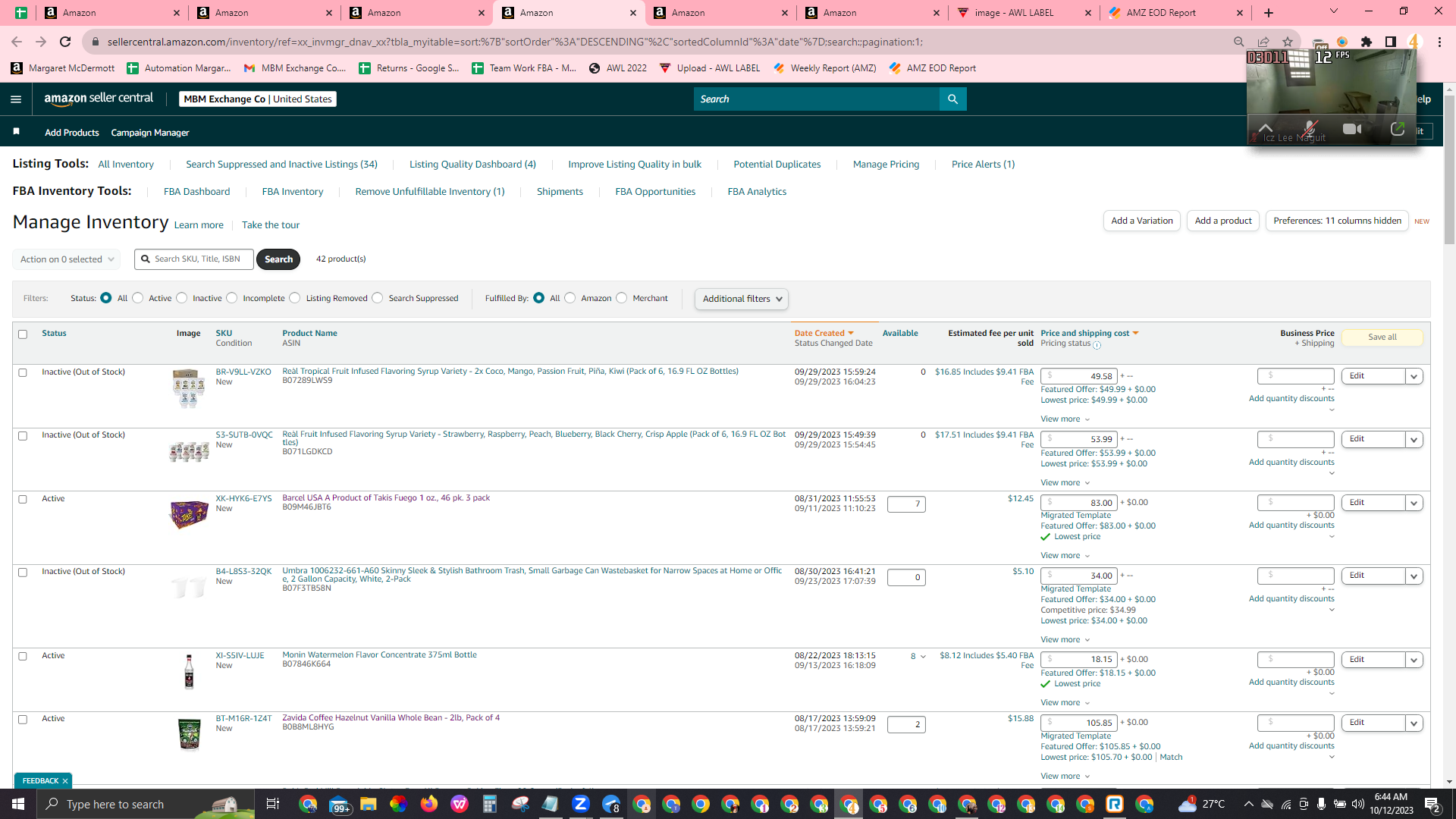Click the Zavida Coffee product thumbnail
This screenshot has width=1456, height=819.
pos(189,735)
